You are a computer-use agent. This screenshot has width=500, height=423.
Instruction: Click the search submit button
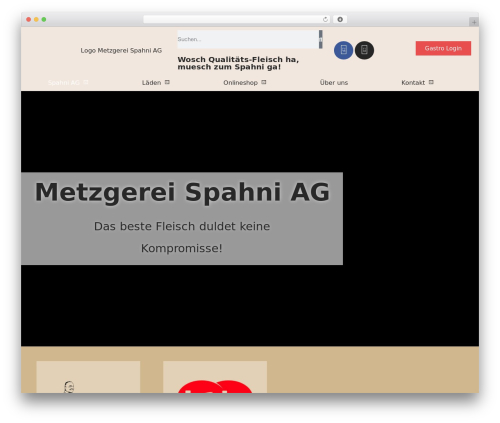coord(321,39)
